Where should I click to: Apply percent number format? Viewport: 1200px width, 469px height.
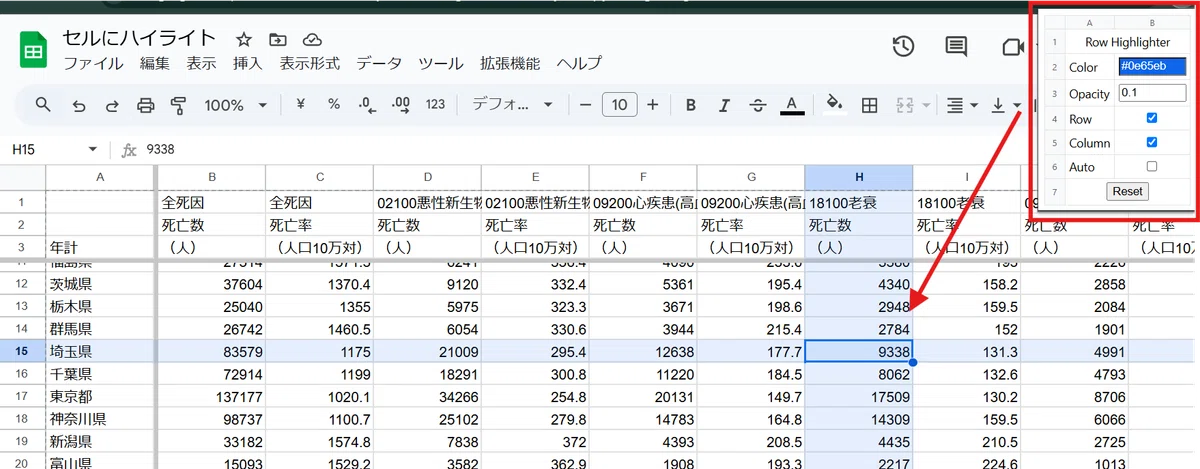334,105
